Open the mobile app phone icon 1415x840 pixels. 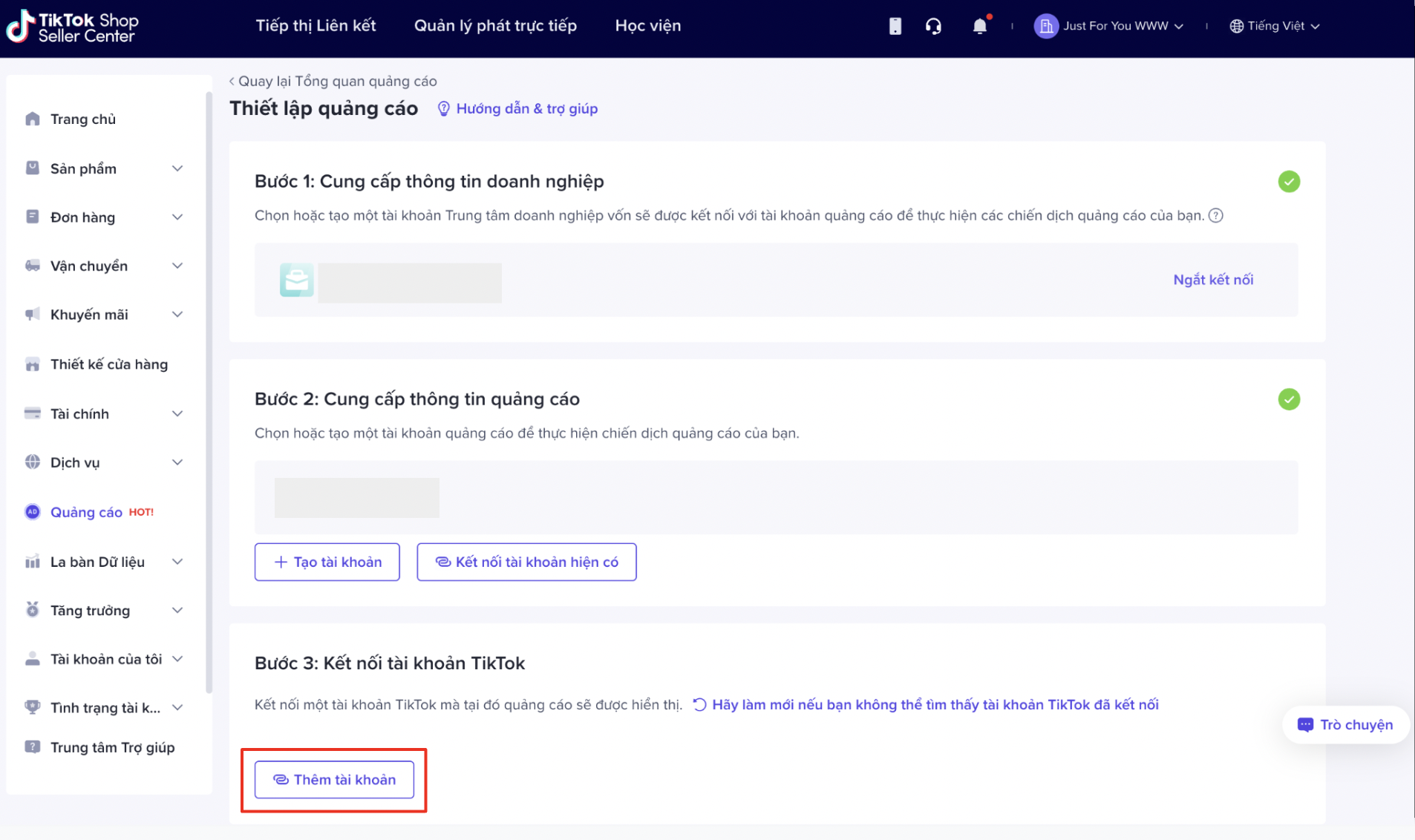coord(895,26)
